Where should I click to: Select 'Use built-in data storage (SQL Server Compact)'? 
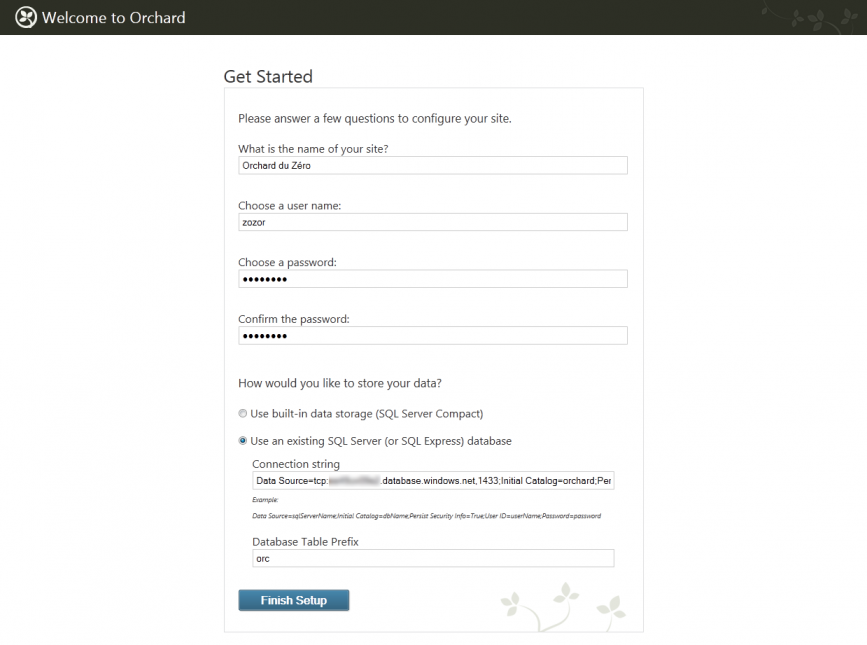(242, 413)
